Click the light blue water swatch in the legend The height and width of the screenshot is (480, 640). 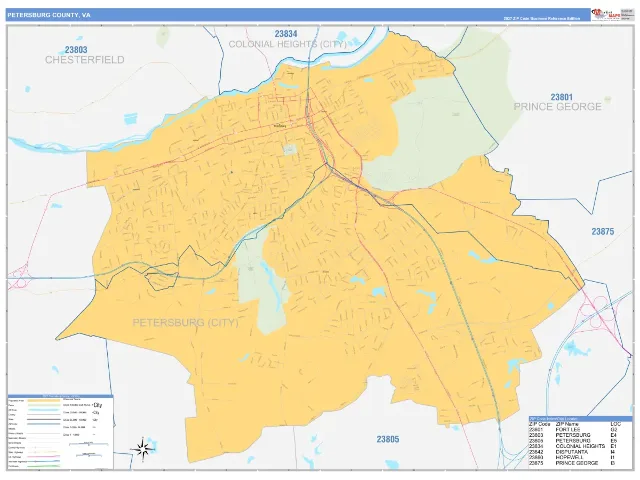(44, 410)
